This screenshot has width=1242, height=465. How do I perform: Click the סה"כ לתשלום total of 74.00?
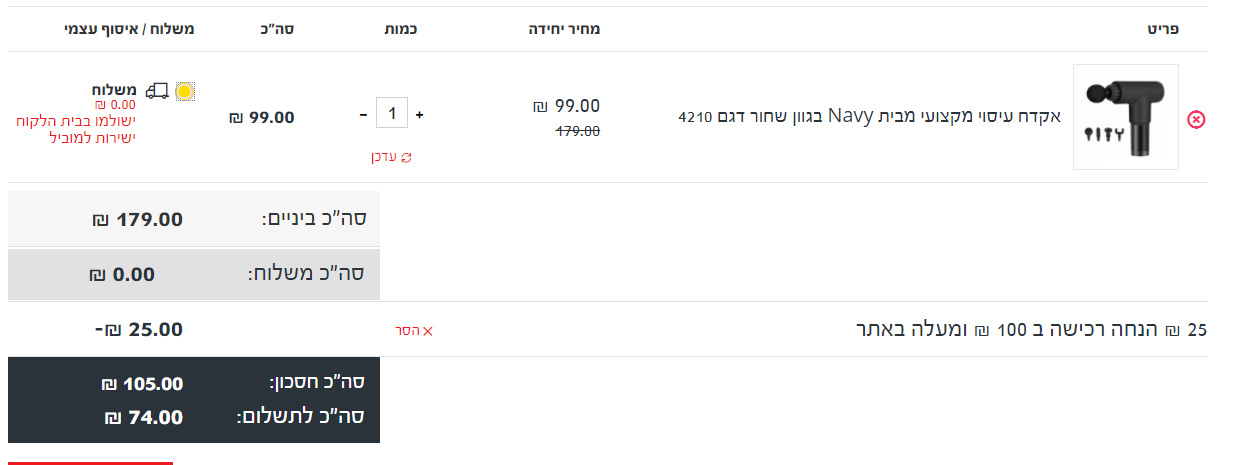pos(143,417)
